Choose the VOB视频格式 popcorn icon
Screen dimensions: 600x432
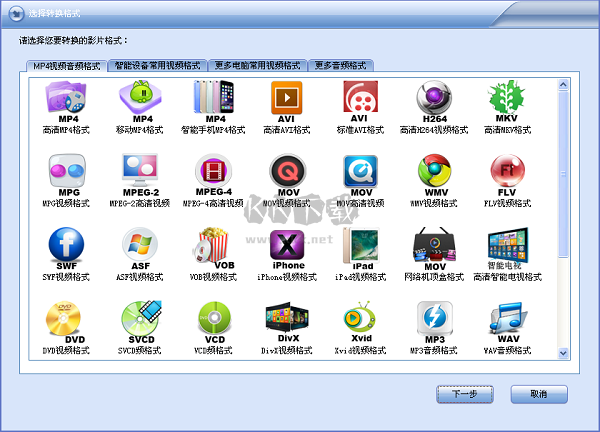click(x=212, y=245)
